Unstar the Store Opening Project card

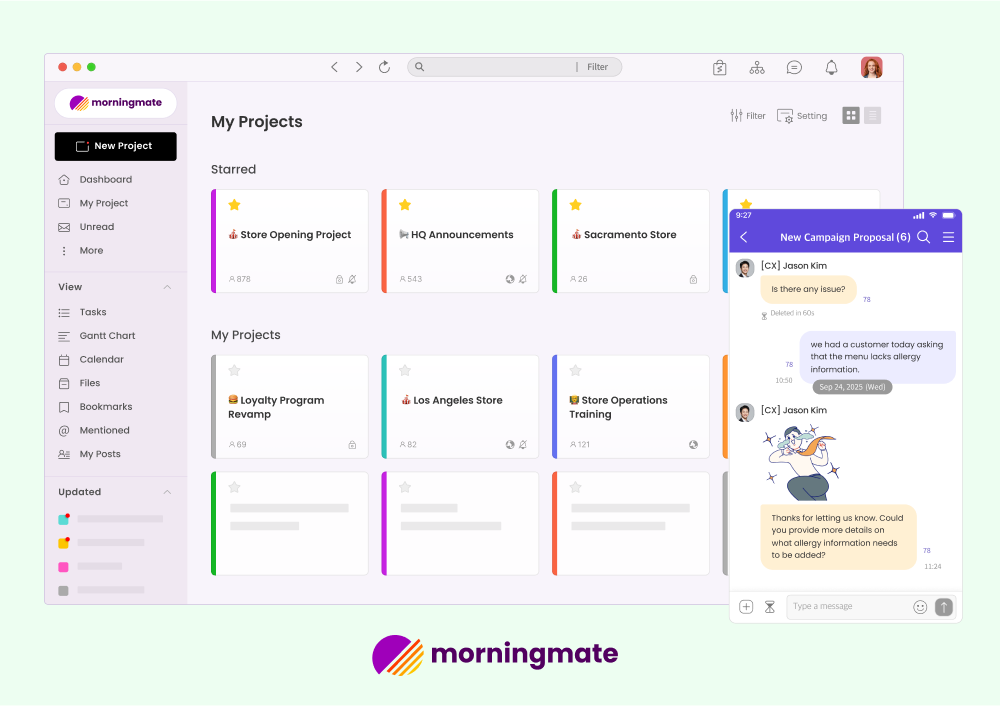tap(234, 205)
